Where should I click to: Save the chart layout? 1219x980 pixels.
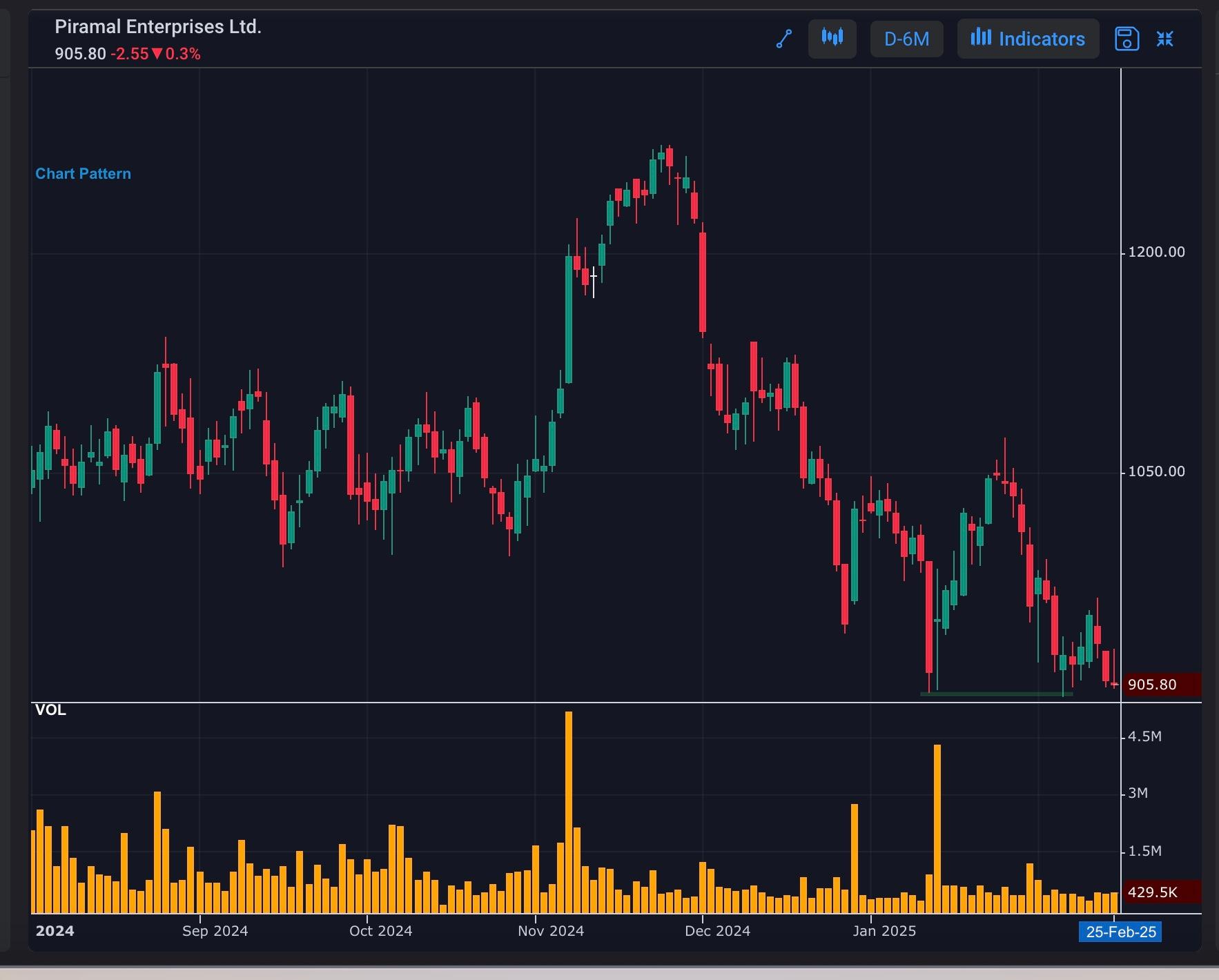(x=1127, y=39)
